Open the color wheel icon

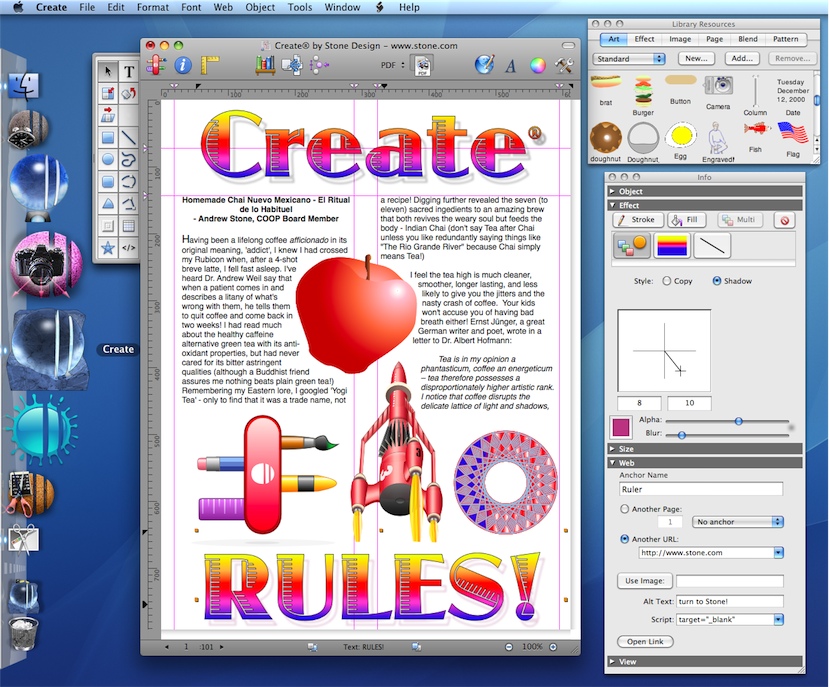[538, 66]
